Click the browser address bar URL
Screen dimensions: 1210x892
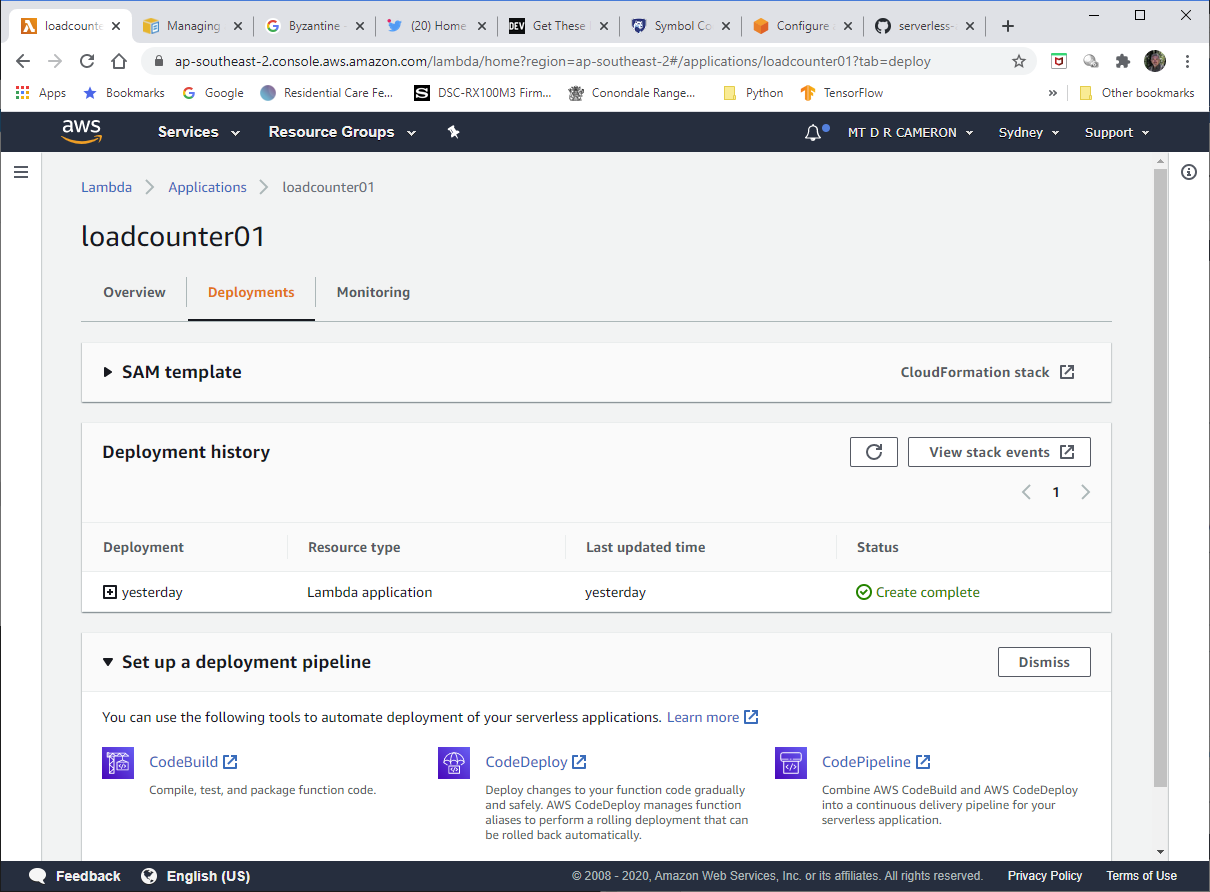pos(552,61)
